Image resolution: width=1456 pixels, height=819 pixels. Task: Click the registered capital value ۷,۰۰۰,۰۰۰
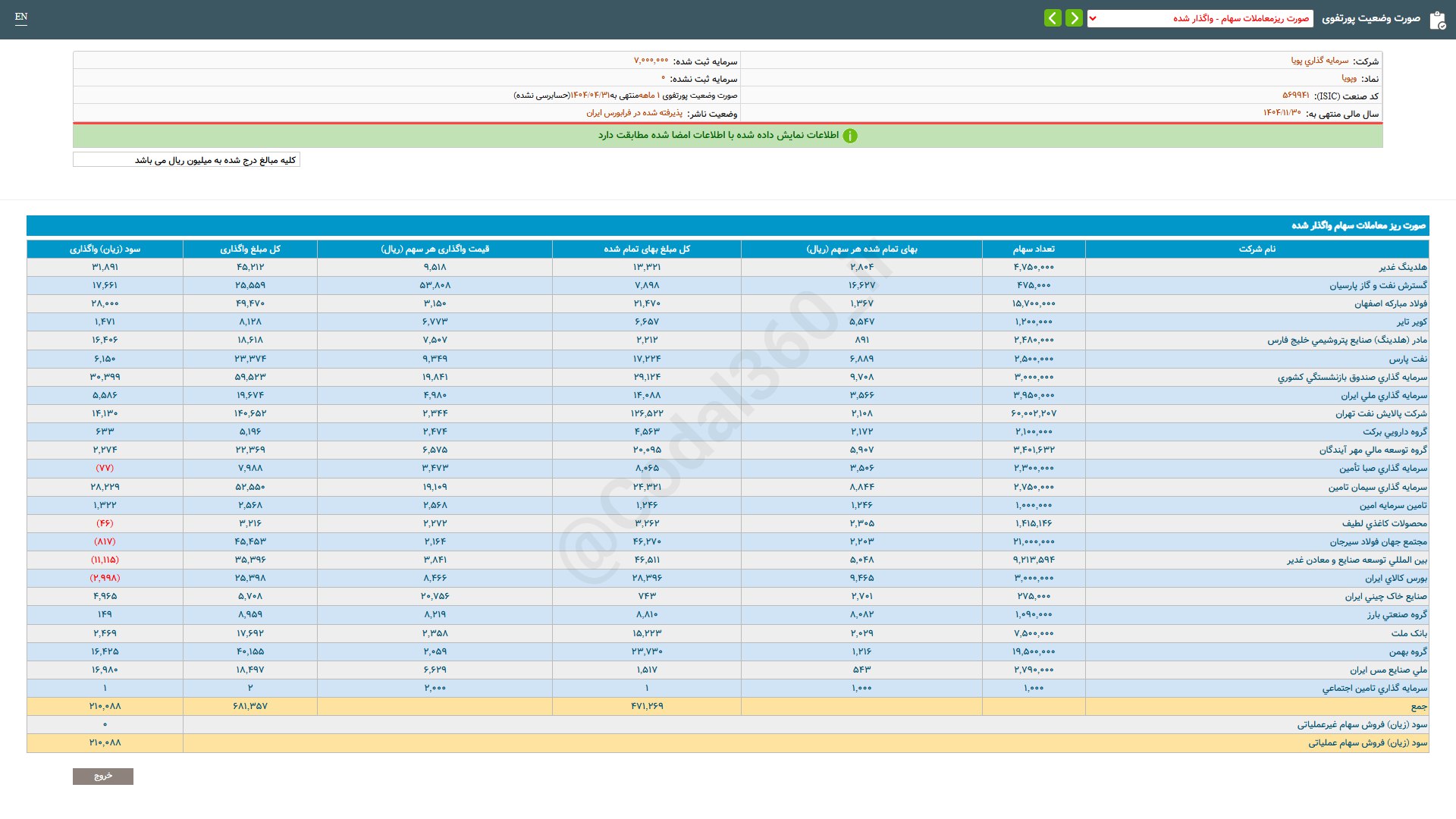click(x=651, y=61)
